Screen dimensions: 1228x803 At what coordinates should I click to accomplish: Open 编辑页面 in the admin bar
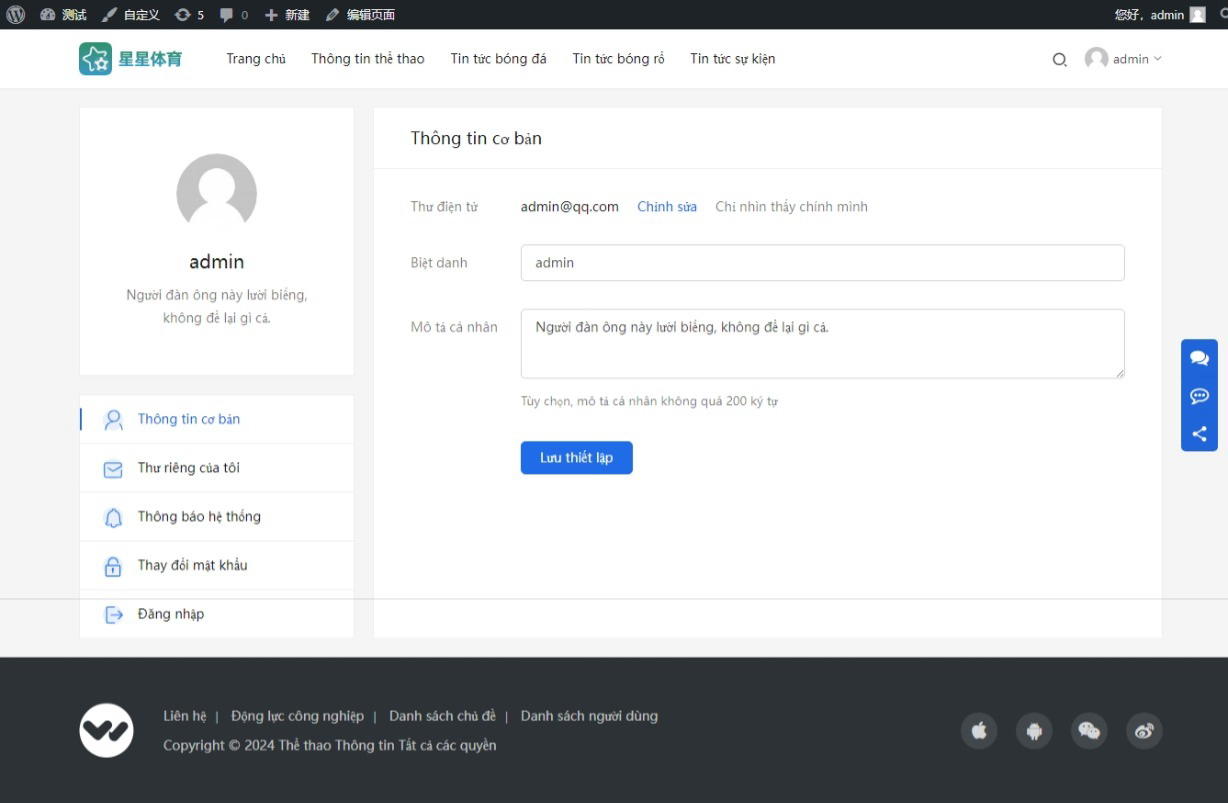coord(360,14)
